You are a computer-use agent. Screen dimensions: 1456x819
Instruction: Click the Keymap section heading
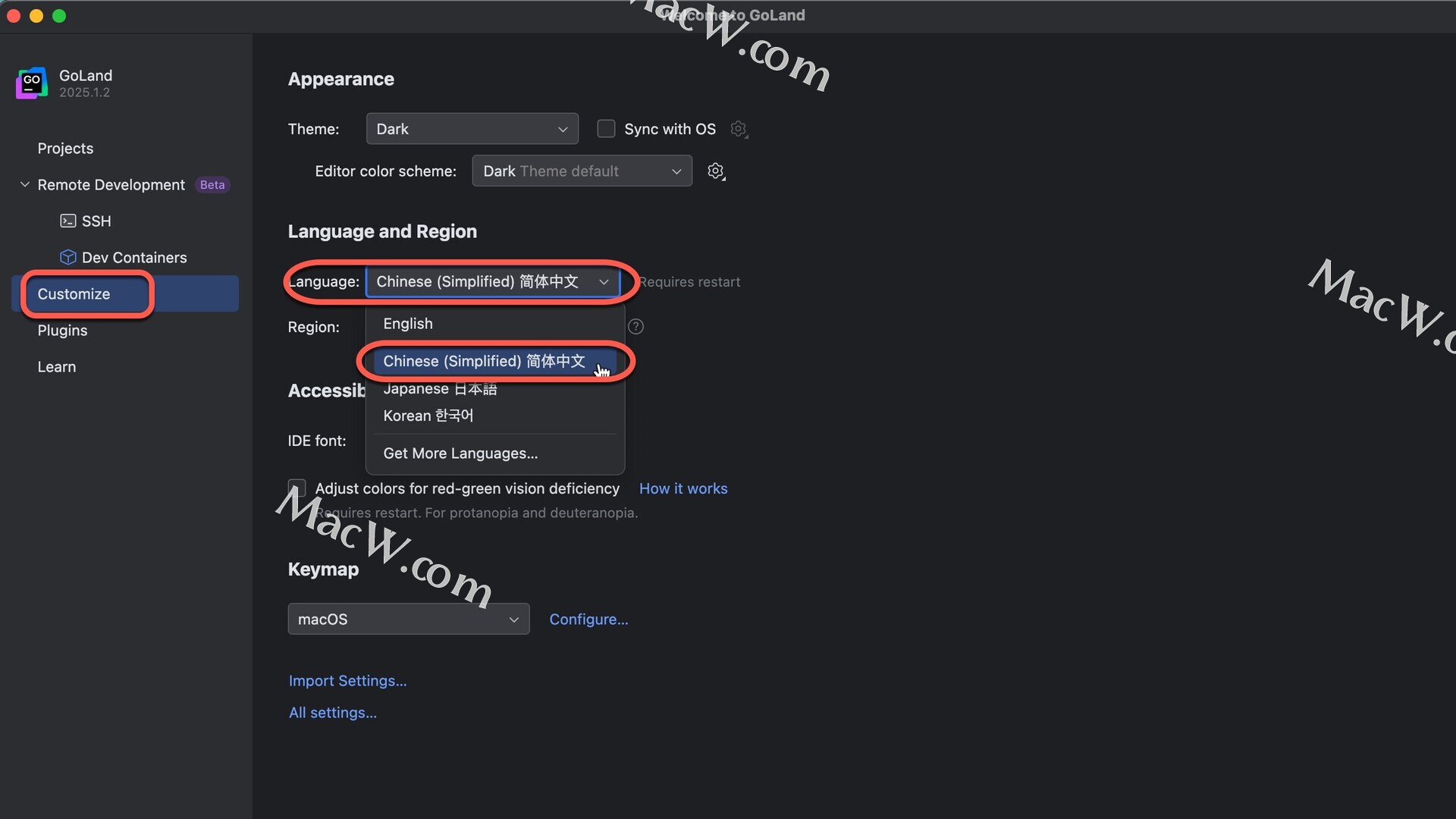(x=323, y=569)
